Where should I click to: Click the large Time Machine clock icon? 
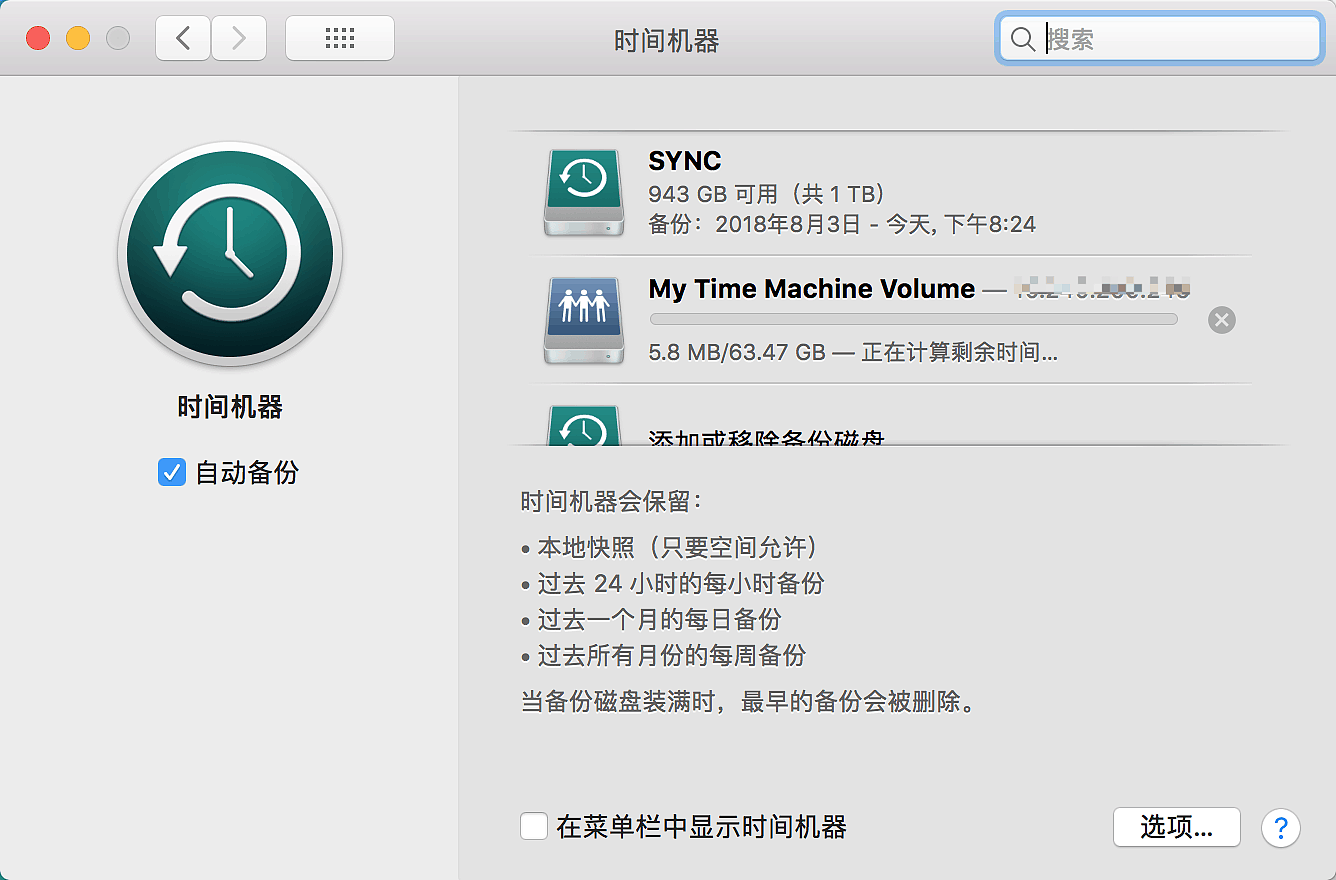pyautogui.click(x=230, y=255)
